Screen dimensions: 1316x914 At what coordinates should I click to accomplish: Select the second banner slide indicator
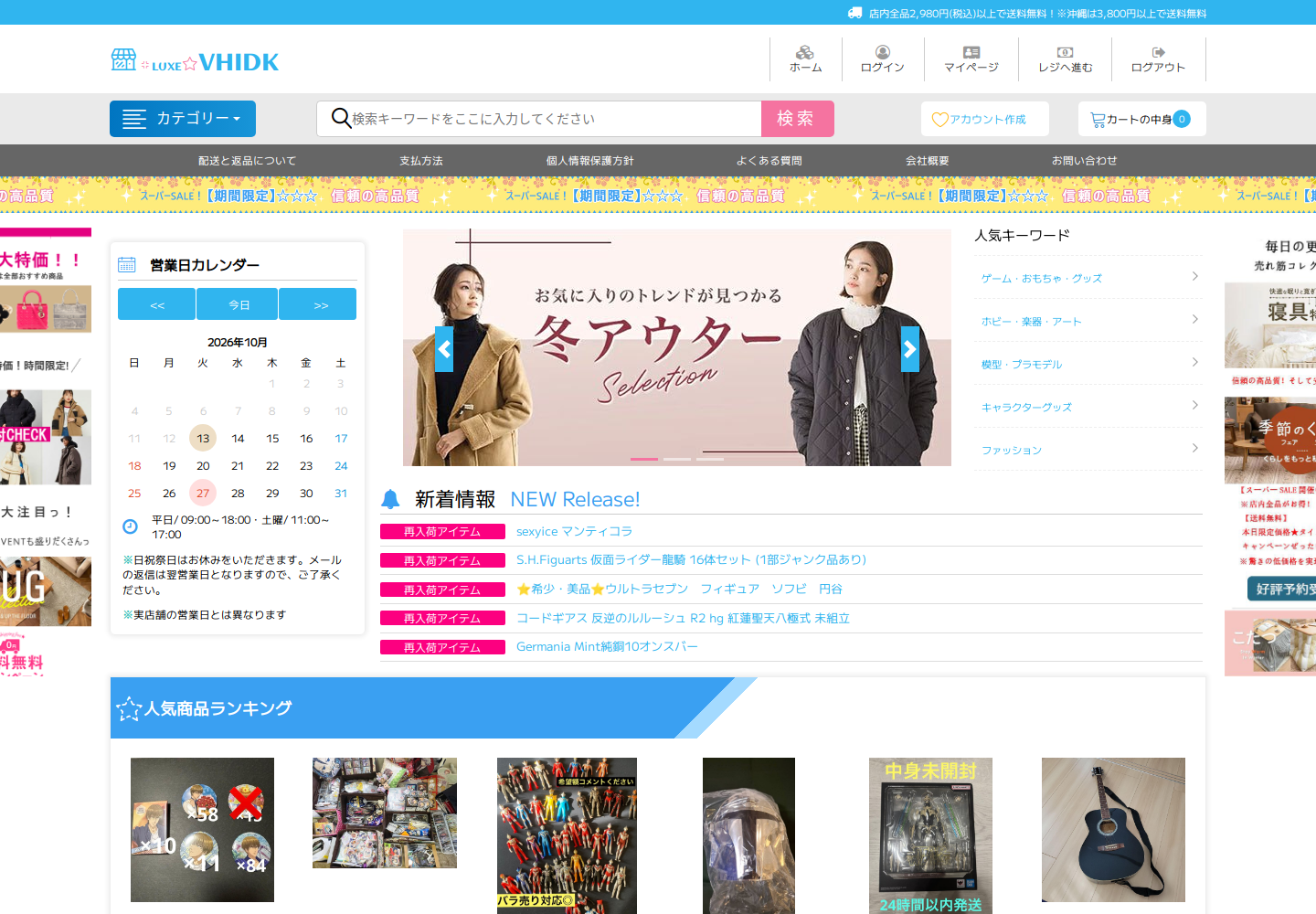pyautogui.click(x=677, y=459)
